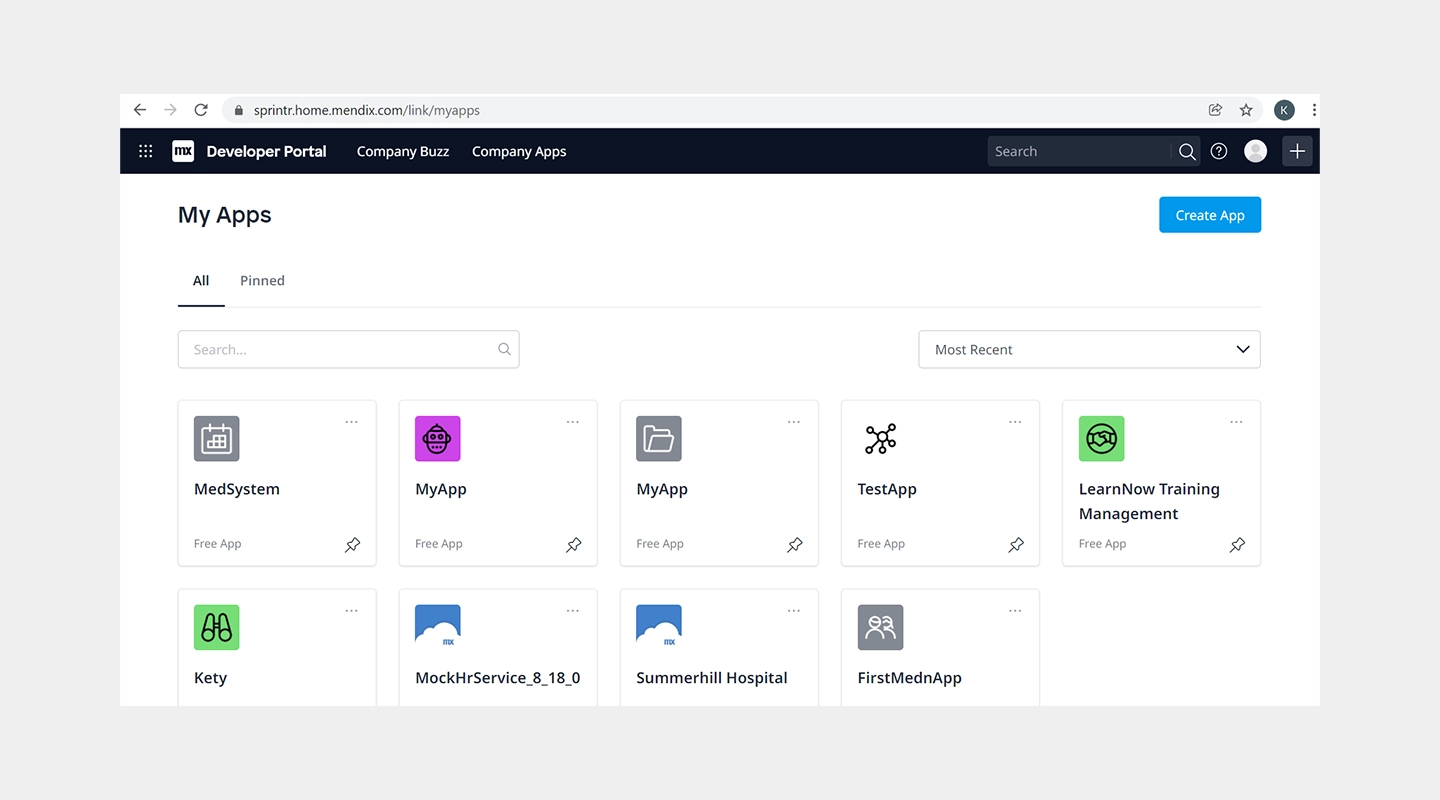Open FirstMednApp card options menu
This screenshot has height=800, width=1440.
click(x=1015, y=611)
